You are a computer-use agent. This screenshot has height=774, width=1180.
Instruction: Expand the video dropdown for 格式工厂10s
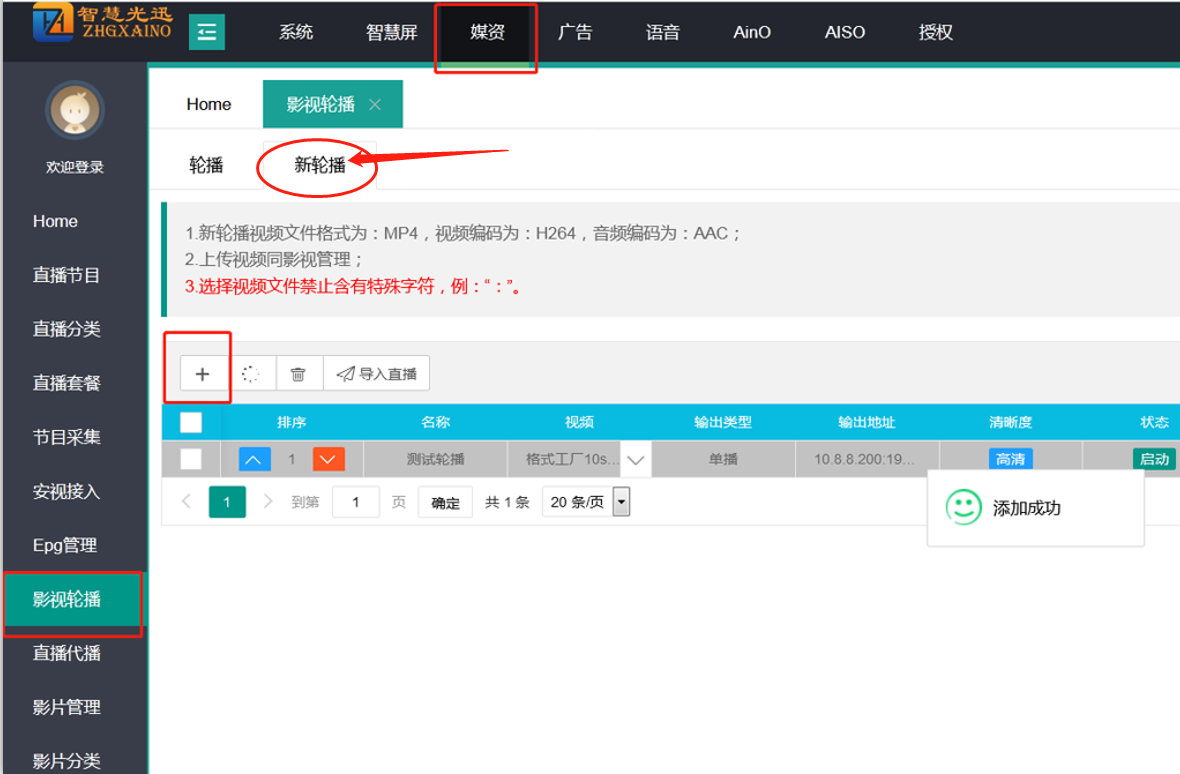(x=636, y=460)
